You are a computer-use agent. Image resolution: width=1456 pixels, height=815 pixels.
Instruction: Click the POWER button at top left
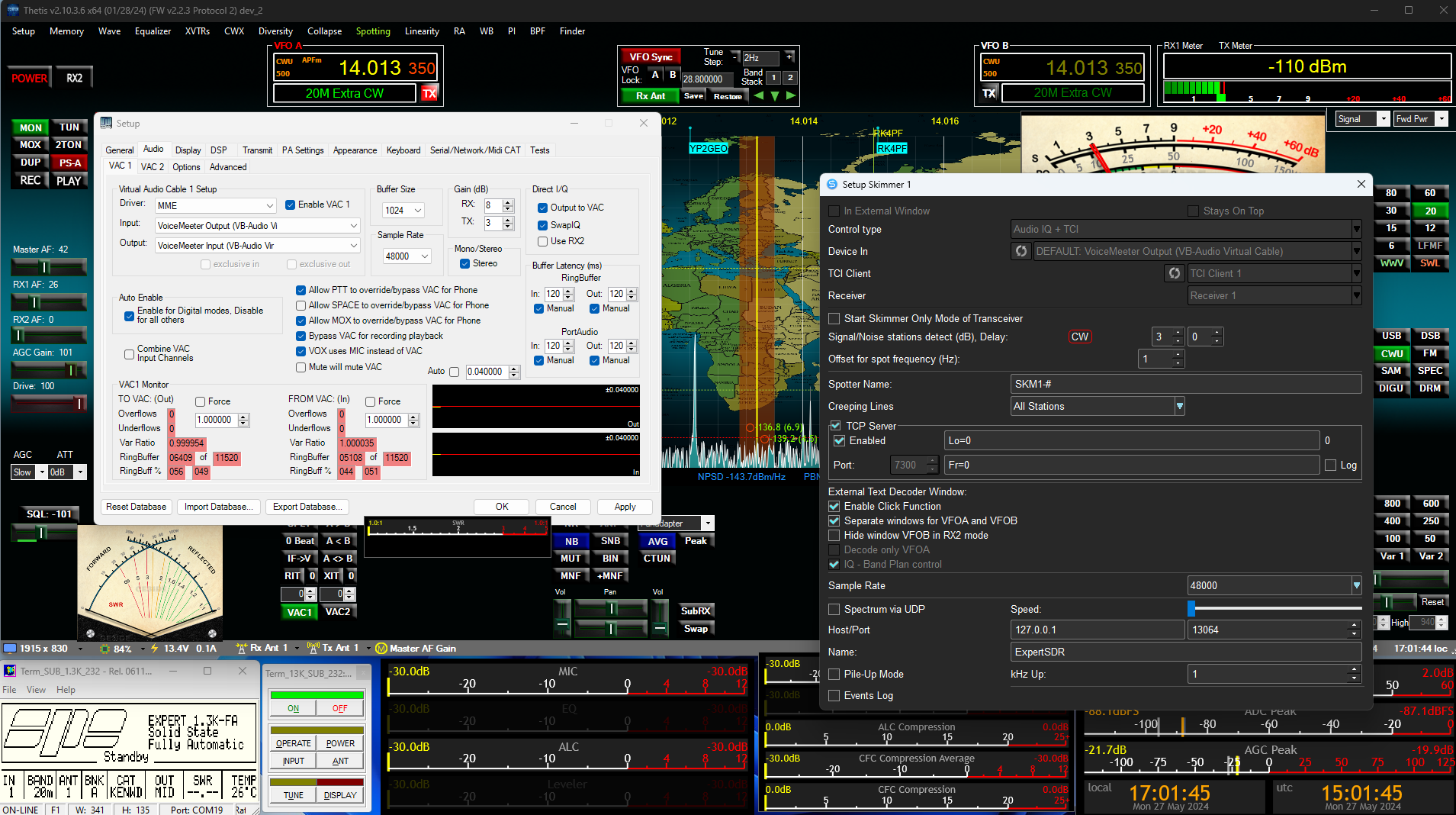pos(29,78)
